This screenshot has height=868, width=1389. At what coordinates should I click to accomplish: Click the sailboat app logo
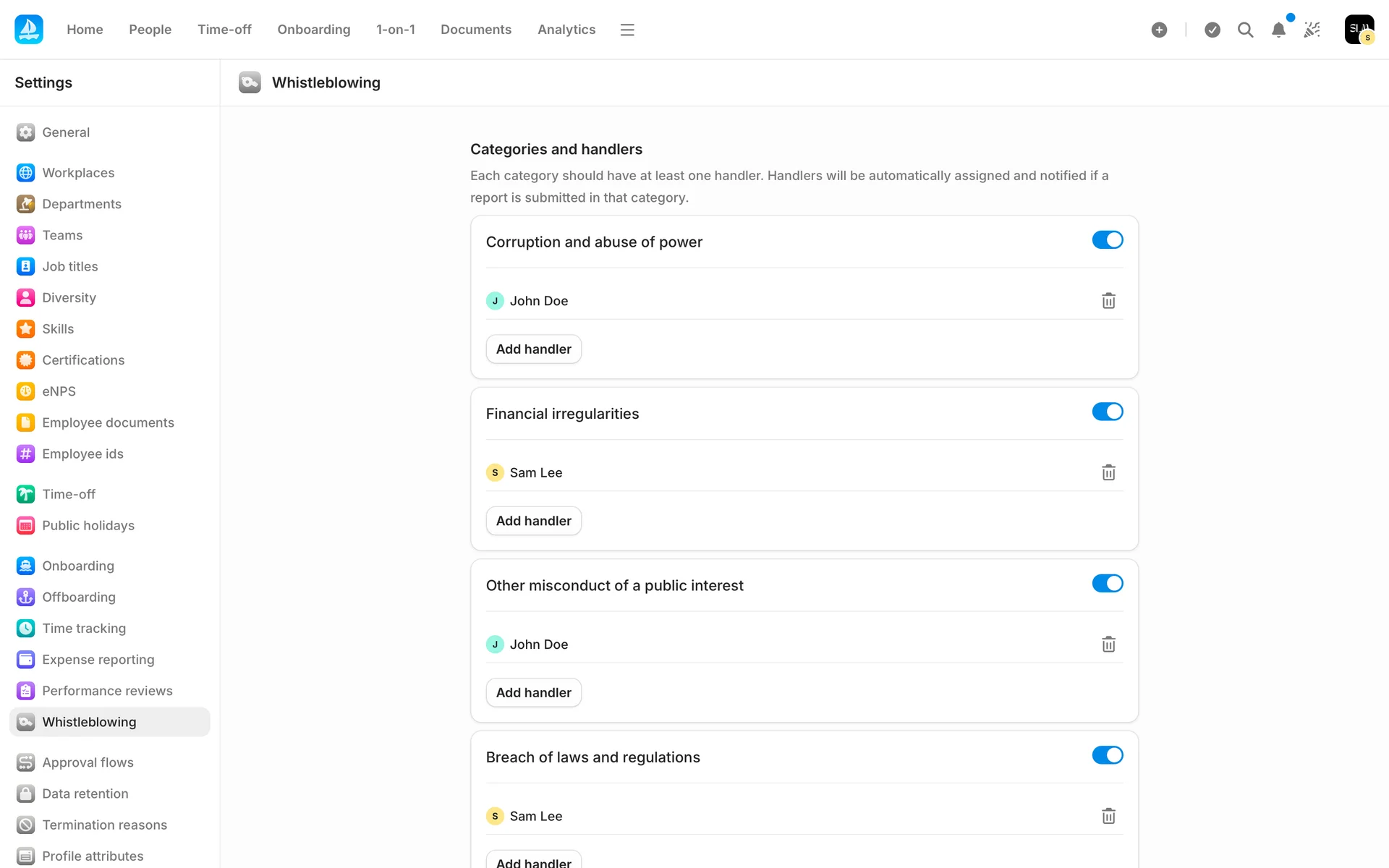pos(29,30)
